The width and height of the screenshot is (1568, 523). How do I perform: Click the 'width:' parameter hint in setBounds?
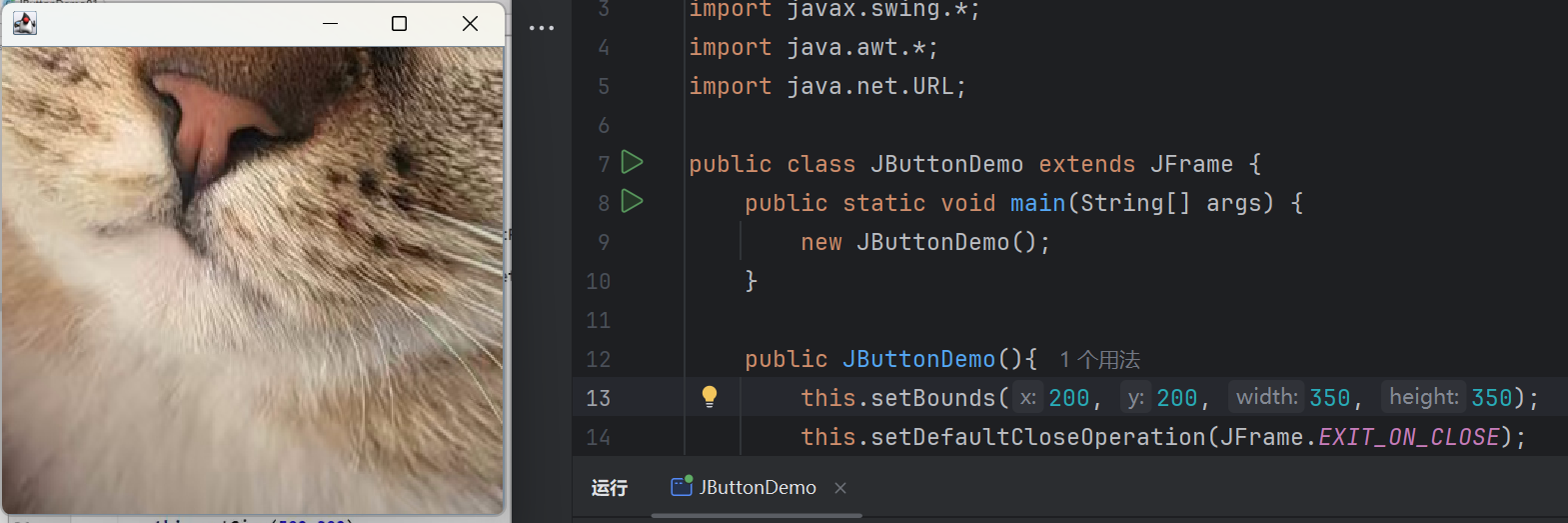pyautogui.click(x=1267, y=397)
